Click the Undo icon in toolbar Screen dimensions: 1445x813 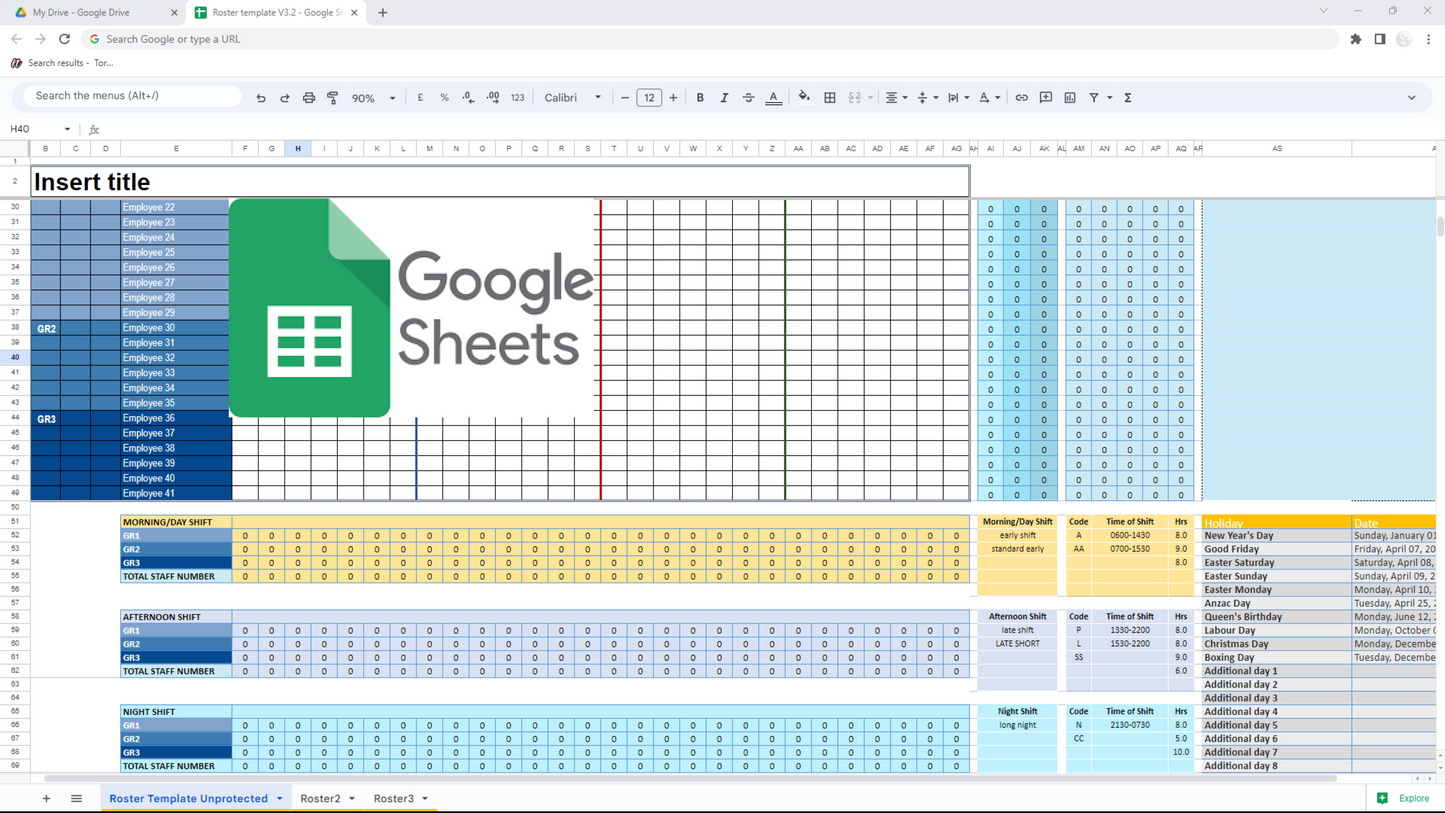coord(261,98)
